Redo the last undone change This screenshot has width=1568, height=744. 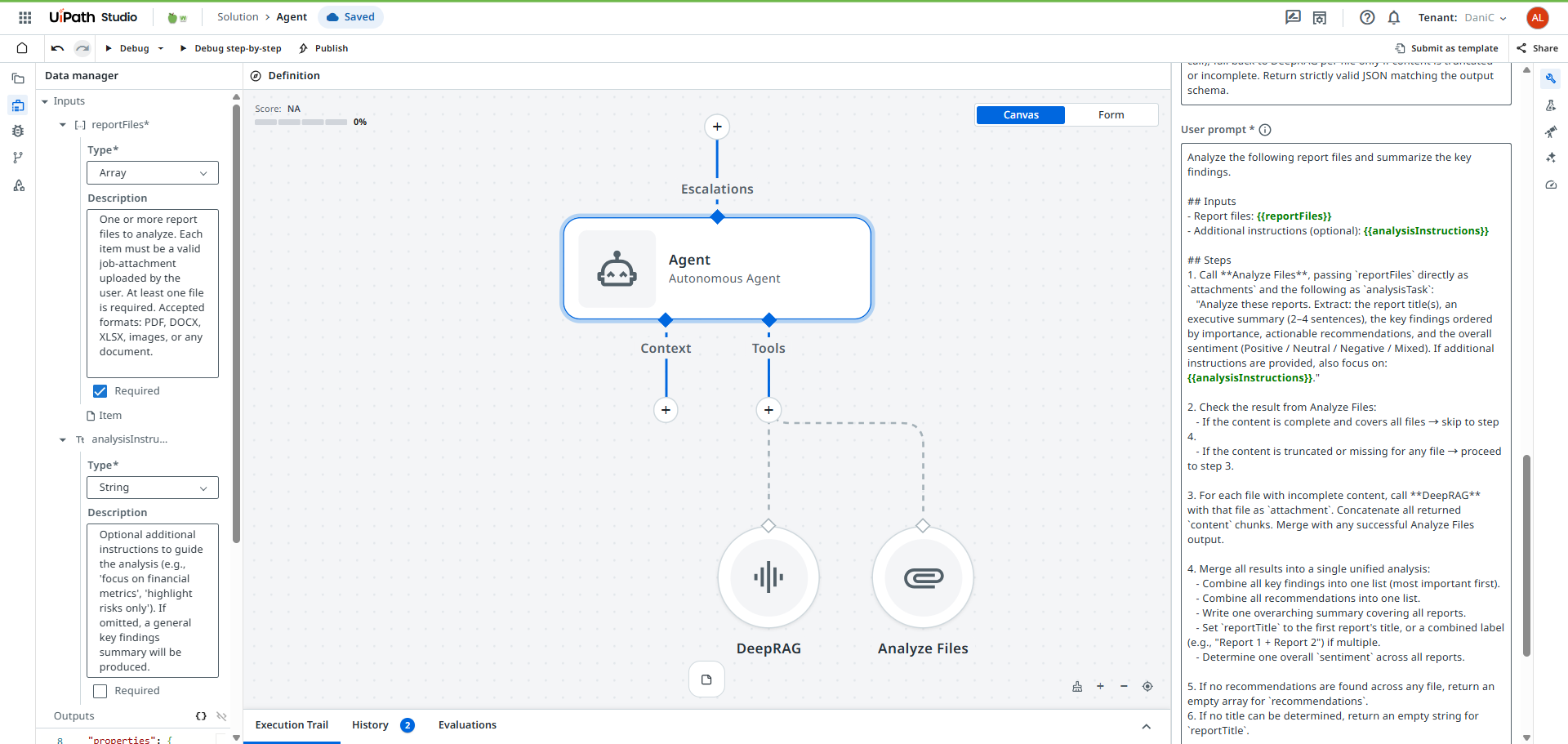pyautogui.click(x=82, y=48)
